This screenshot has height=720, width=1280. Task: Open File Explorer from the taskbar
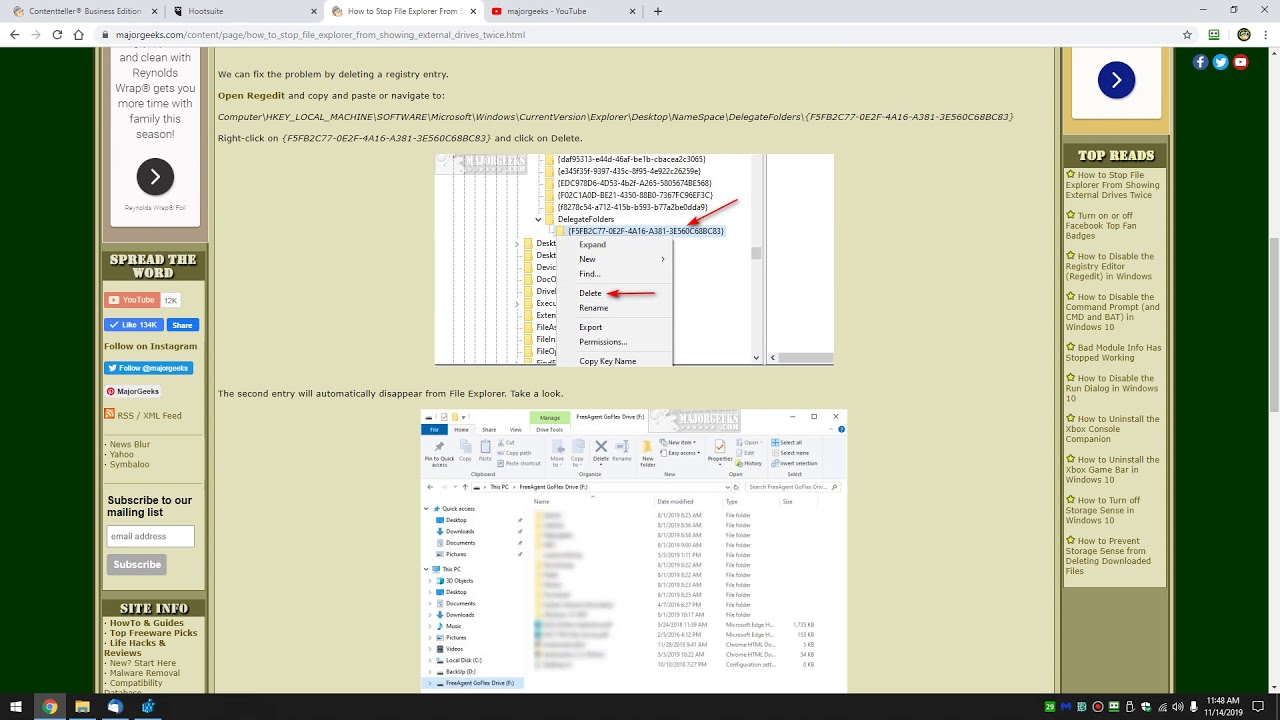tap(82, 707)
